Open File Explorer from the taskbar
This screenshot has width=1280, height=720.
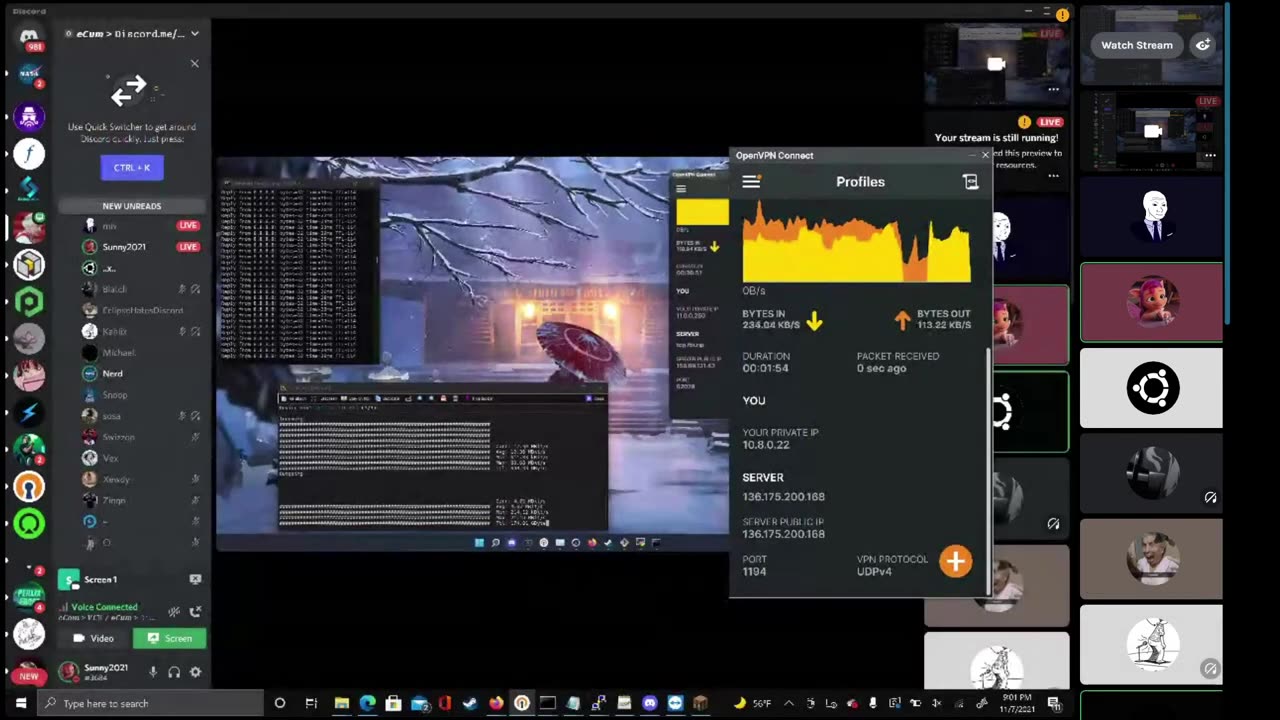[341, 703]
